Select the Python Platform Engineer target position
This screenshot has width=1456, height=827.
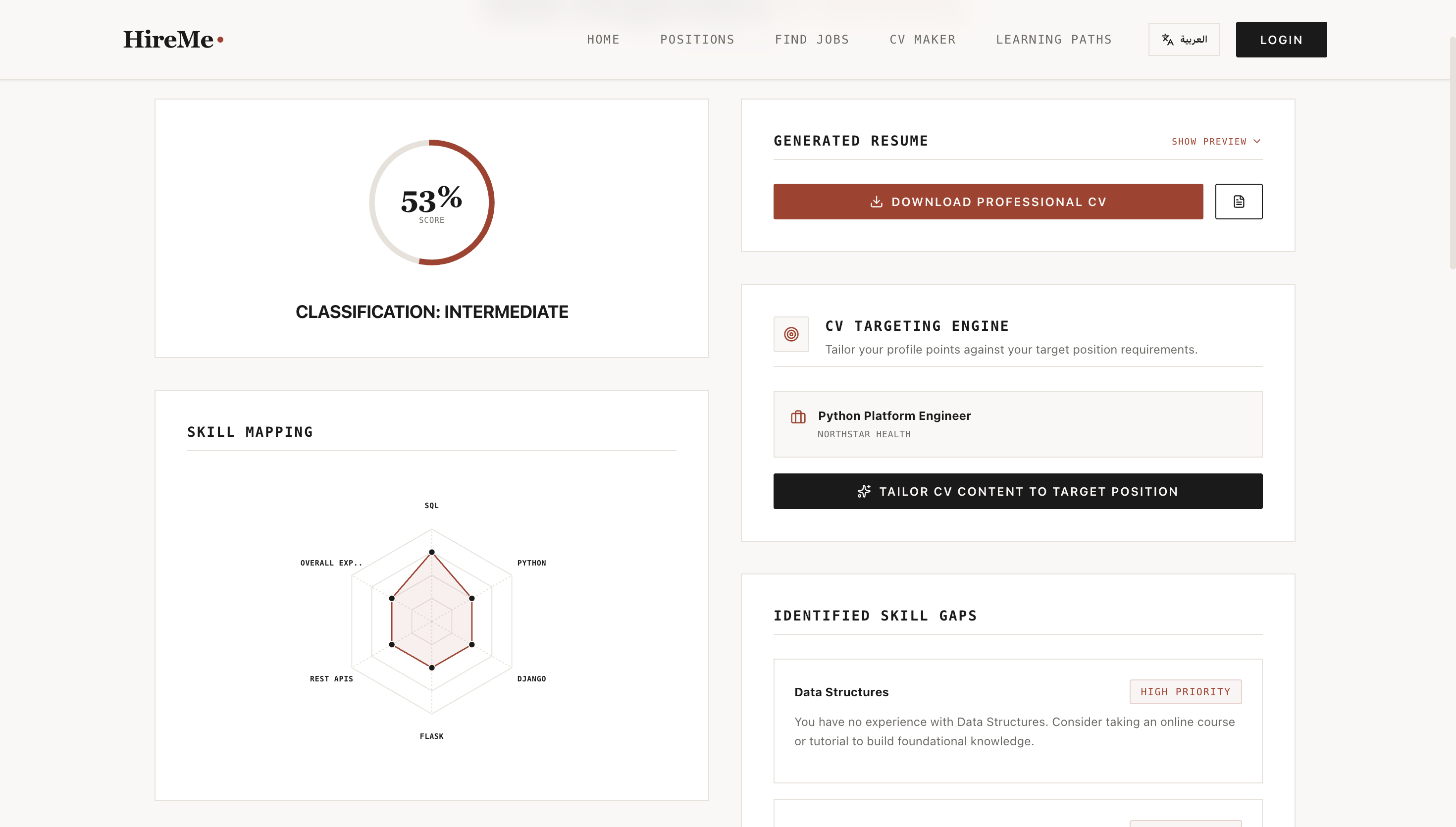point(1018,424)
